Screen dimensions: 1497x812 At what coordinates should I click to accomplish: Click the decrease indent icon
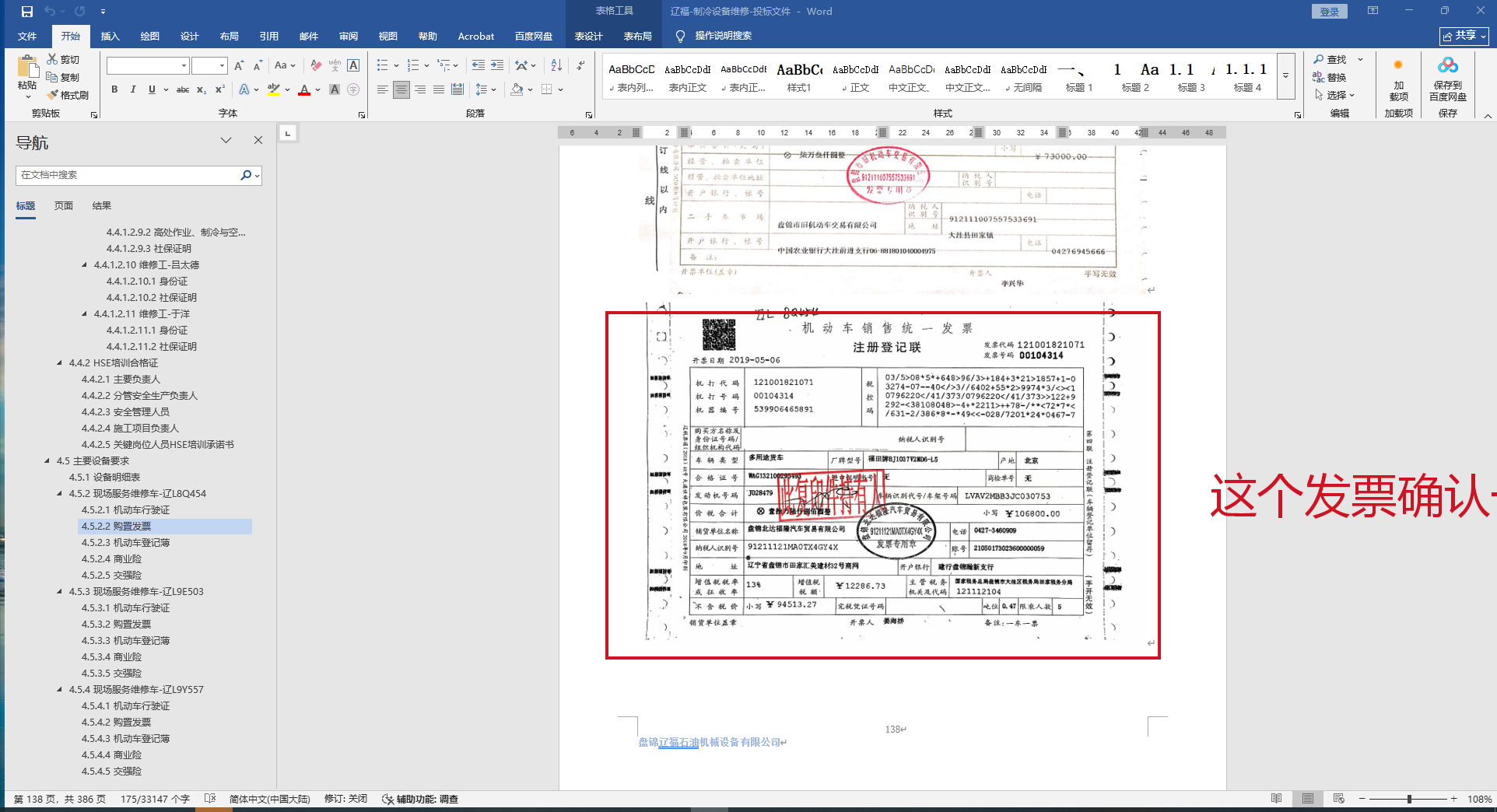(478, 65)
